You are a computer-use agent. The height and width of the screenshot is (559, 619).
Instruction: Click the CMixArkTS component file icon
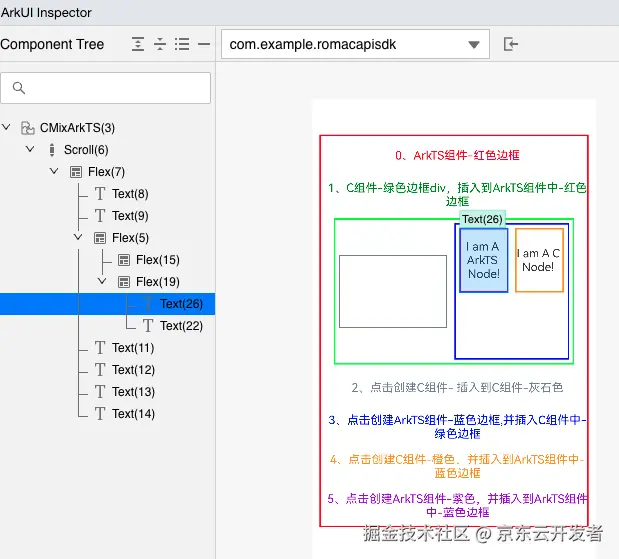point(28,128)
